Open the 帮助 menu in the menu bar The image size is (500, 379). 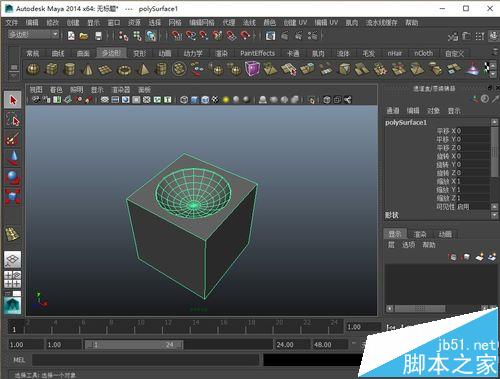pyautogui.click(x=412, y=23)
